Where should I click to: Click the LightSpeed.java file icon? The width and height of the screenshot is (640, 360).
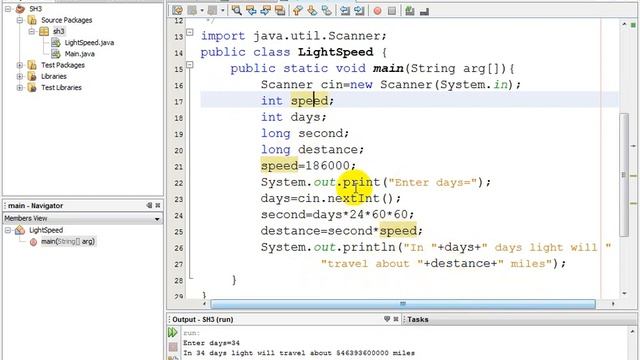[x=56, y=42]
